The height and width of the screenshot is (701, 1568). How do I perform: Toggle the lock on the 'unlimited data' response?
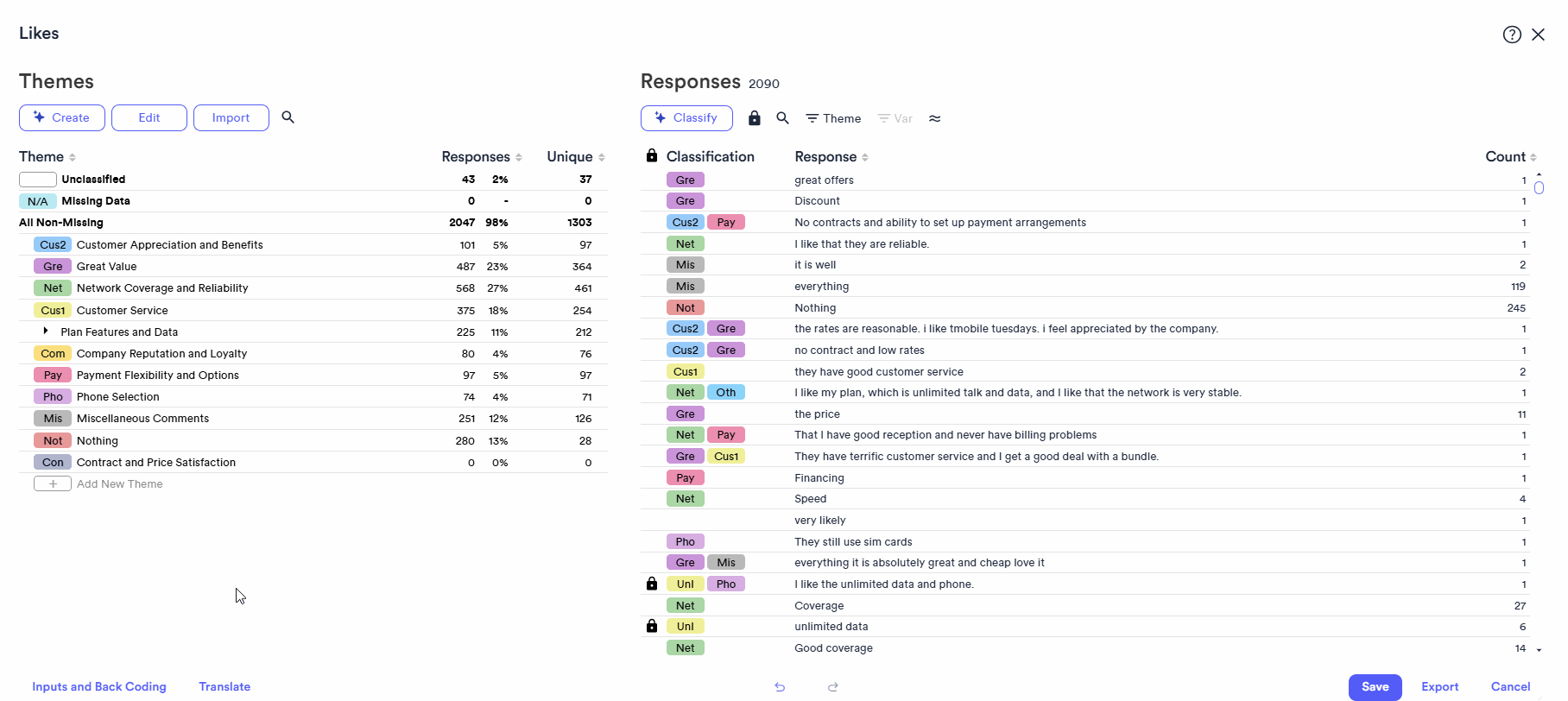pyautogui.click(x=652, y=626)
